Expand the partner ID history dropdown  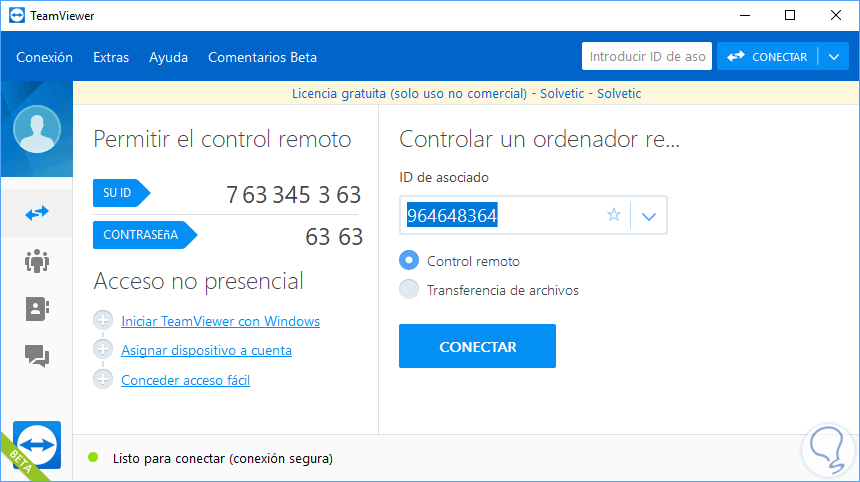(649, 216)
